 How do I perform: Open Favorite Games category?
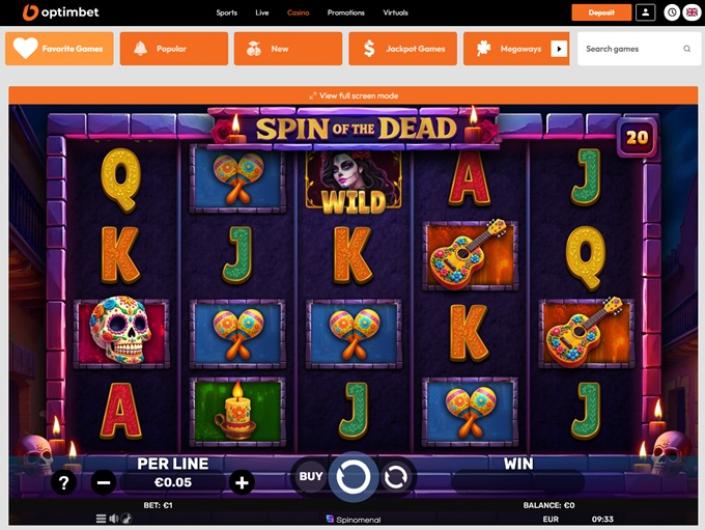[x=59, y=49]
